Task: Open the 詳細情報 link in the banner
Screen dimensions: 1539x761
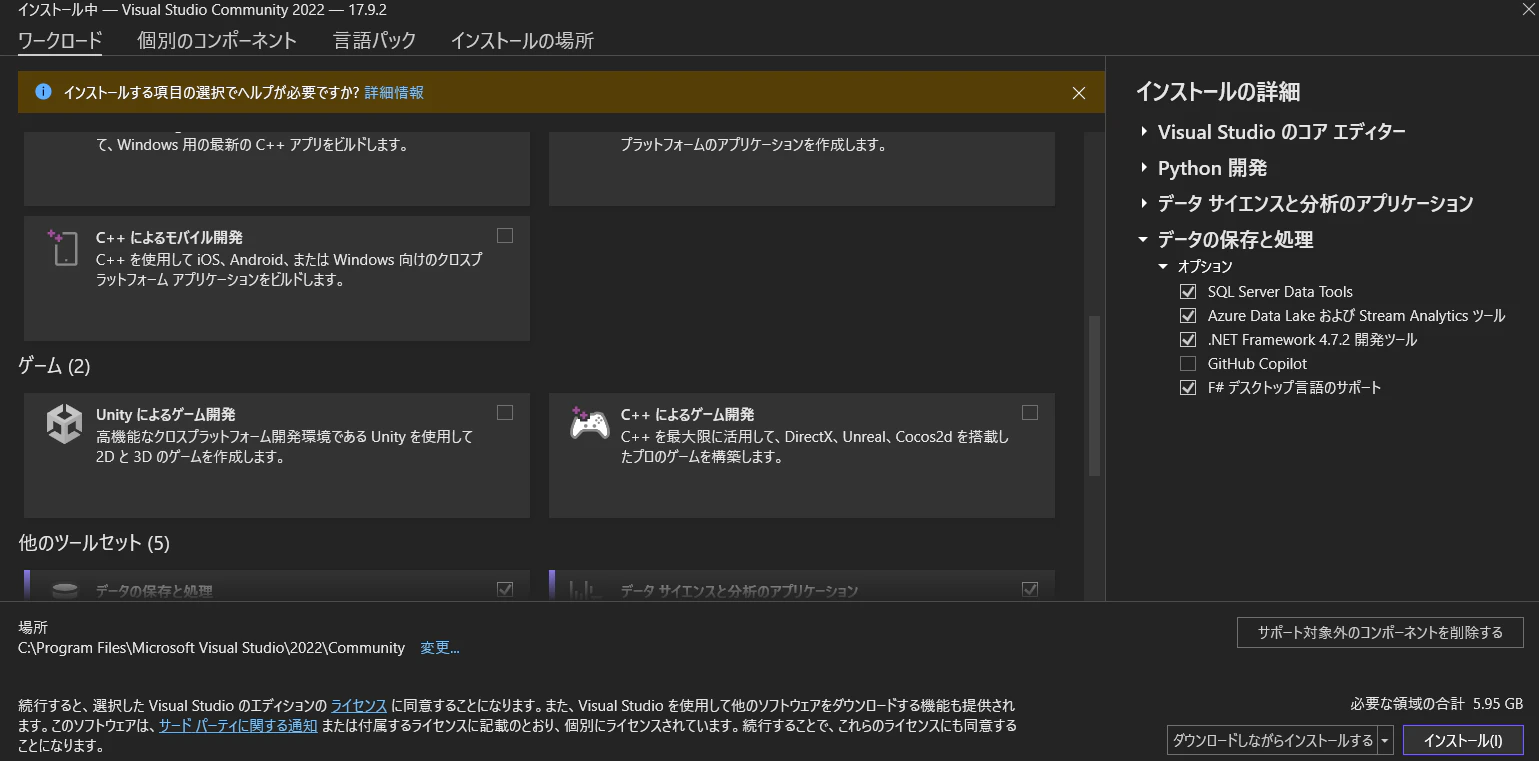Action: click(x=394, y=93)
